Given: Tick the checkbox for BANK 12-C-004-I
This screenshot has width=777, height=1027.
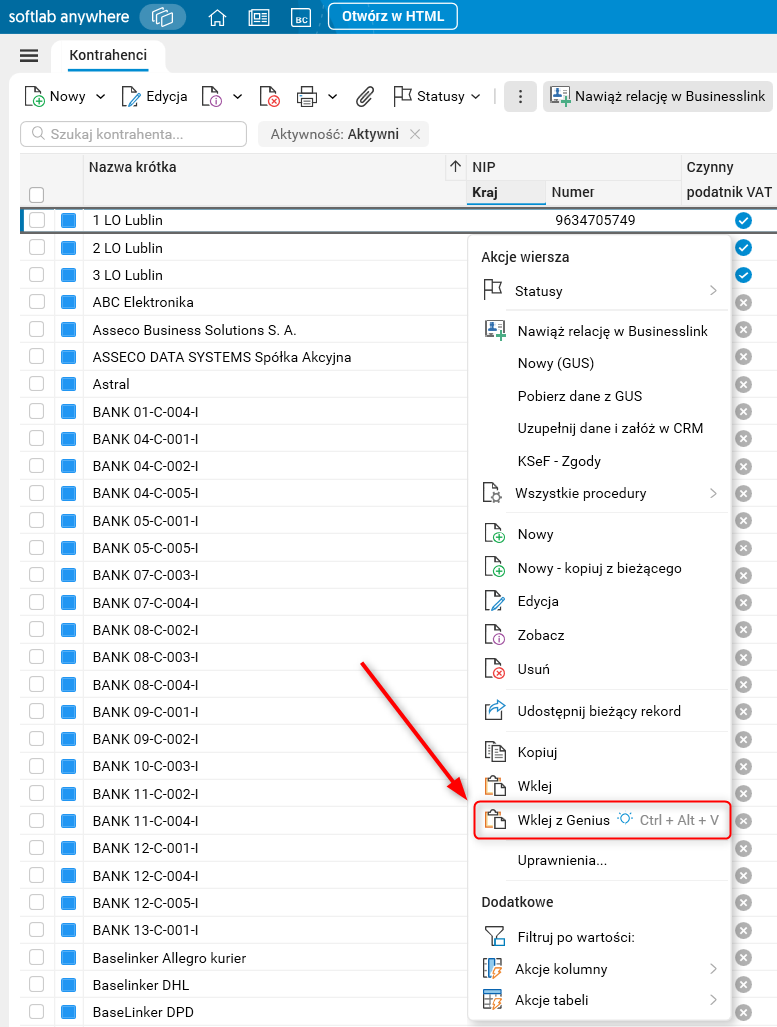Looking at the screenshot, I should (x=37, y=875).
